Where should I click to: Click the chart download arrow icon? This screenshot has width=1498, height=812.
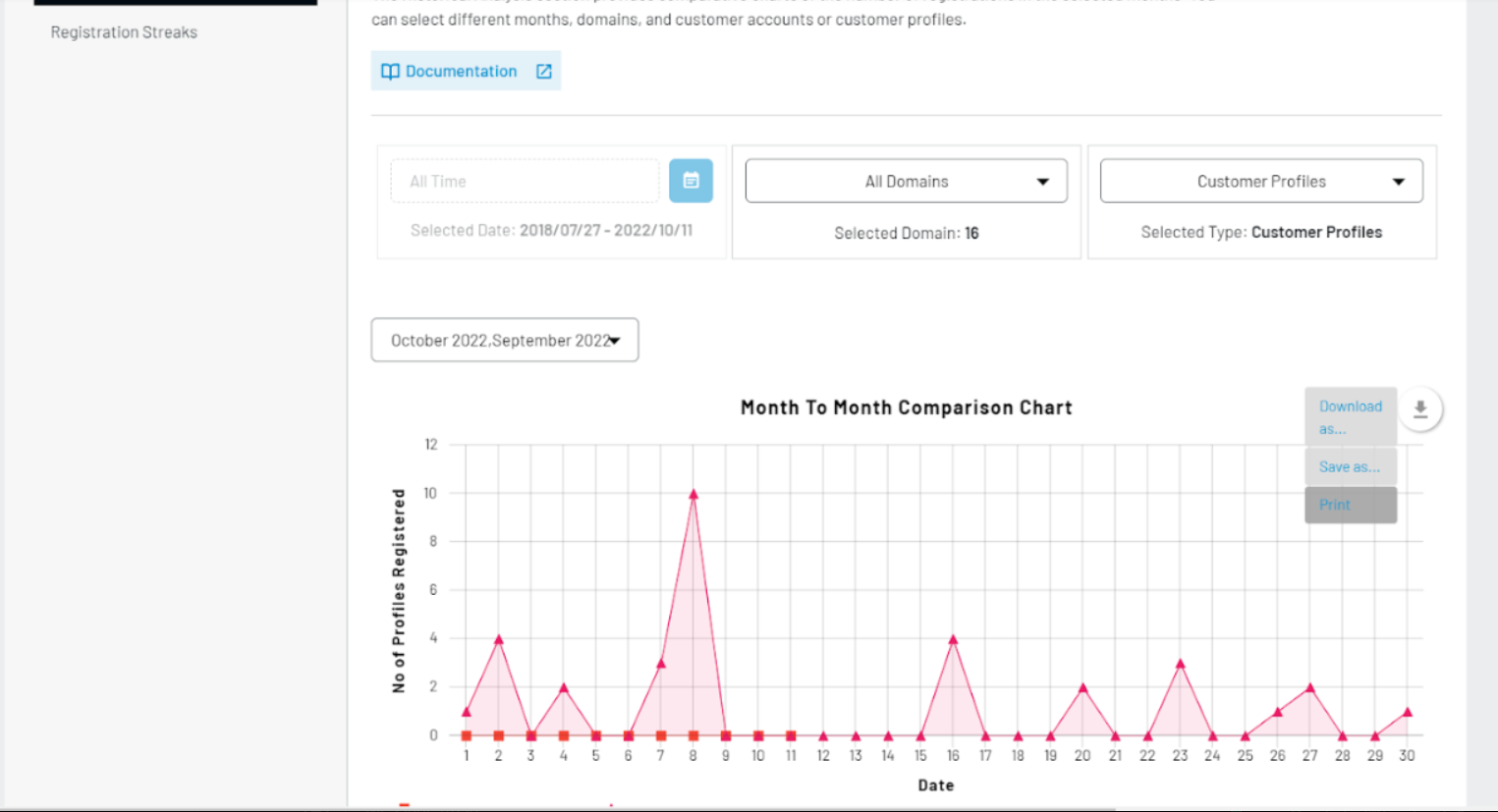click(x=1419, y=409)
